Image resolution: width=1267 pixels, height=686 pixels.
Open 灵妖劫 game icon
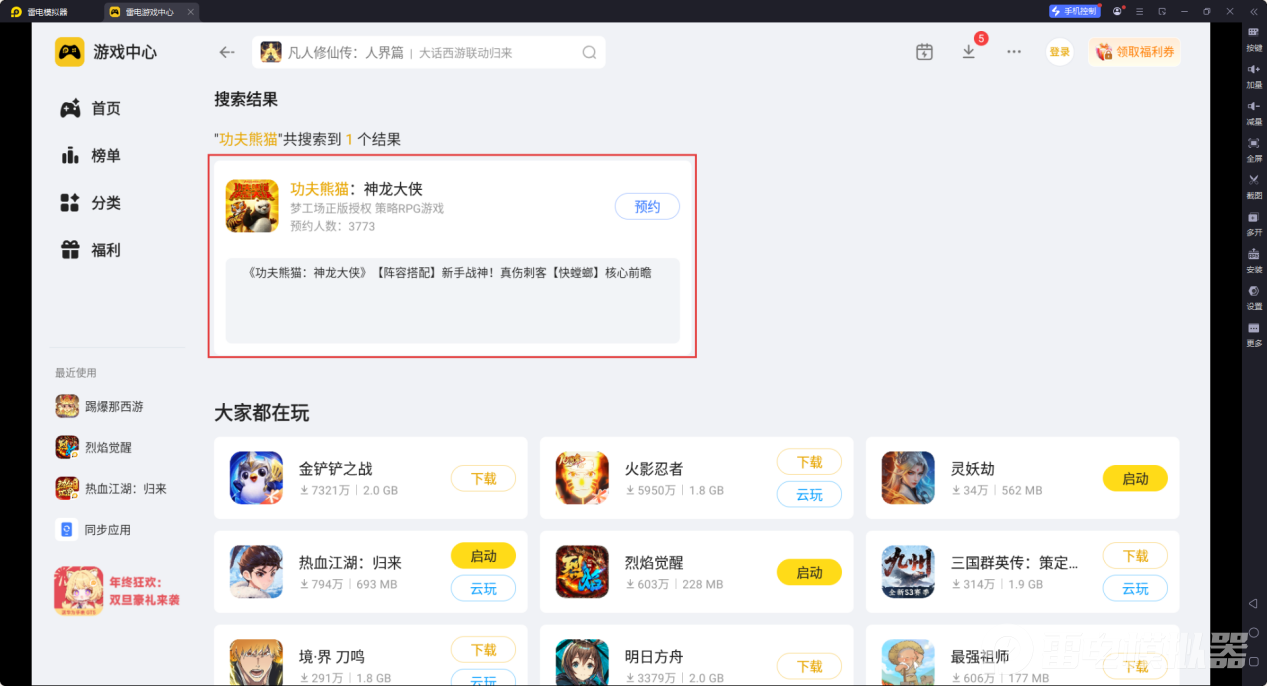click(x=908, y=478)
